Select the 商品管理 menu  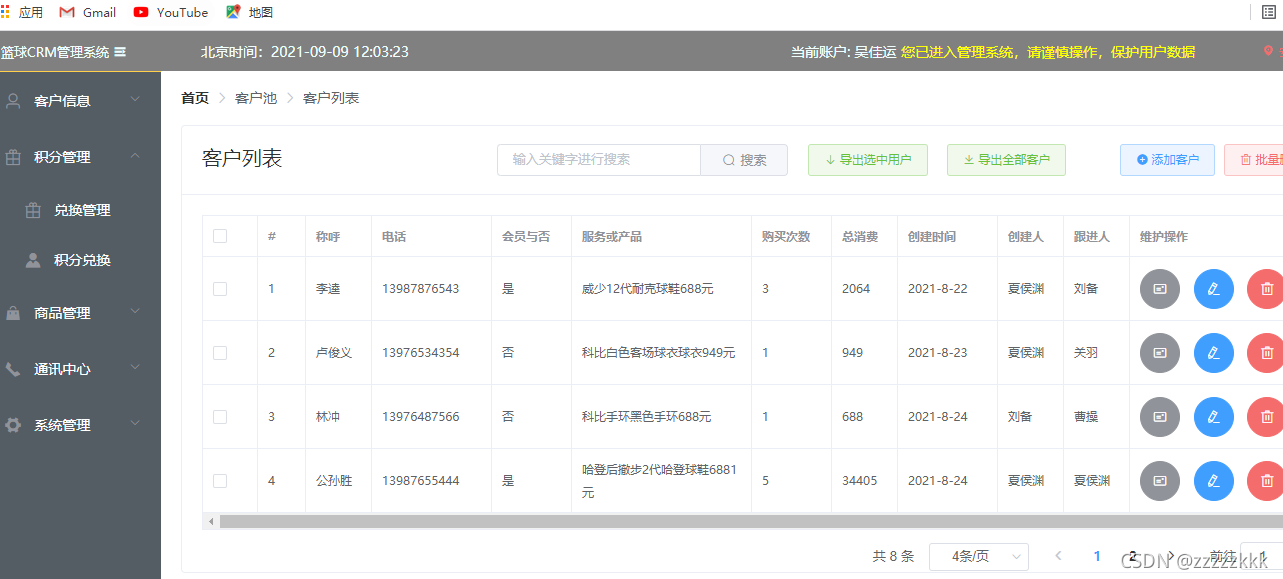(80, 313)
